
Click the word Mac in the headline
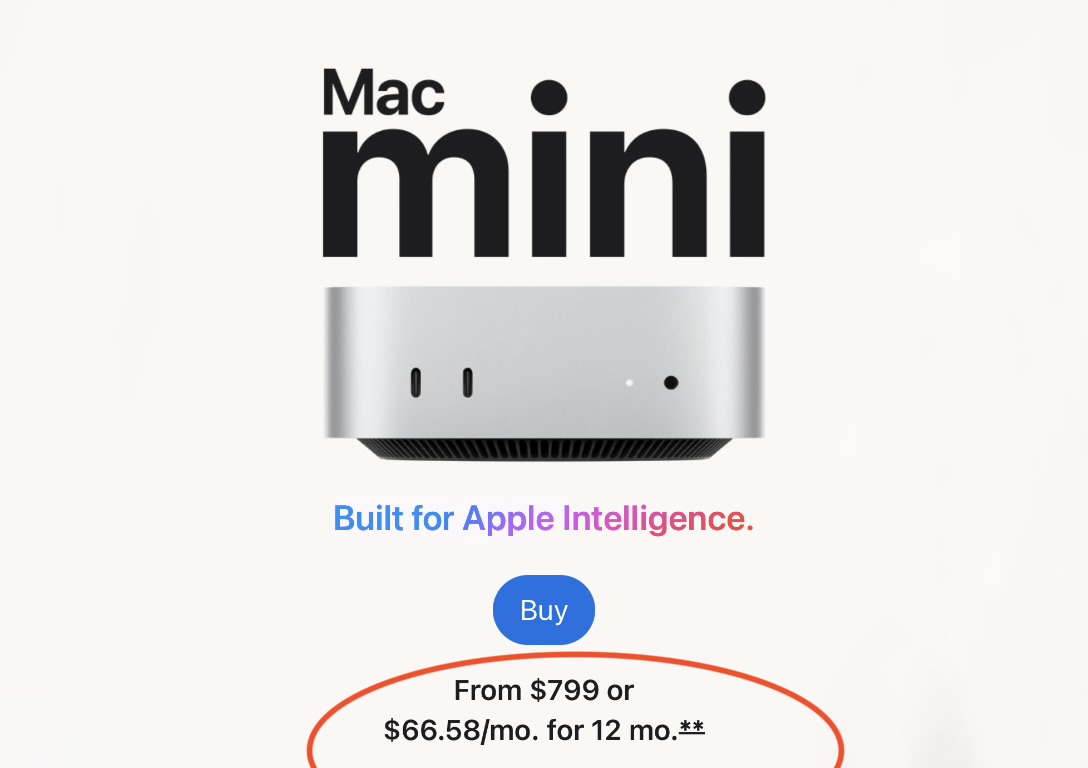tap(384, 92)
